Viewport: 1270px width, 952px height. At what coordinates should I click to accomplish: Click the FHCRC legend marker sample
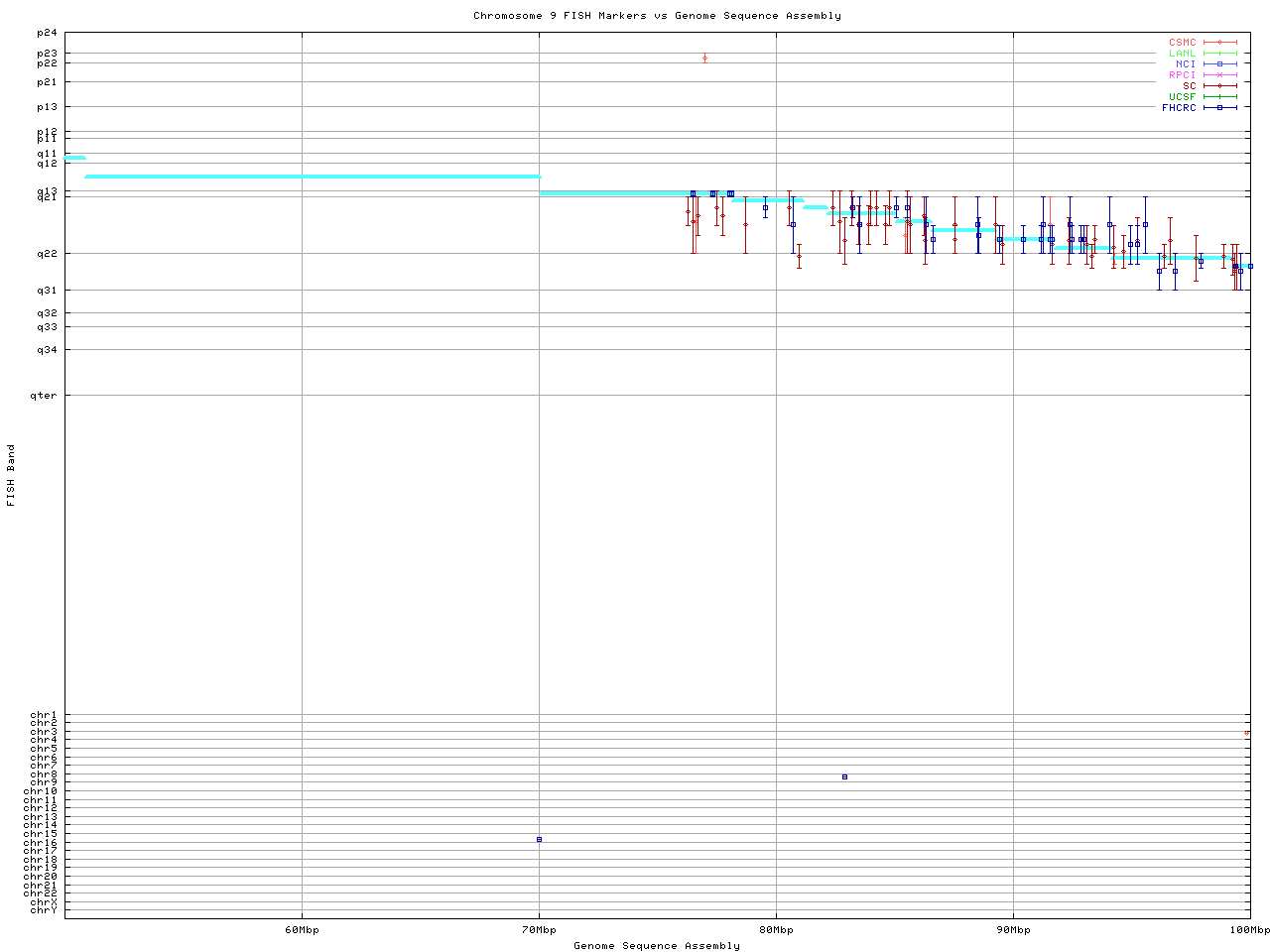pos(1219,107)
